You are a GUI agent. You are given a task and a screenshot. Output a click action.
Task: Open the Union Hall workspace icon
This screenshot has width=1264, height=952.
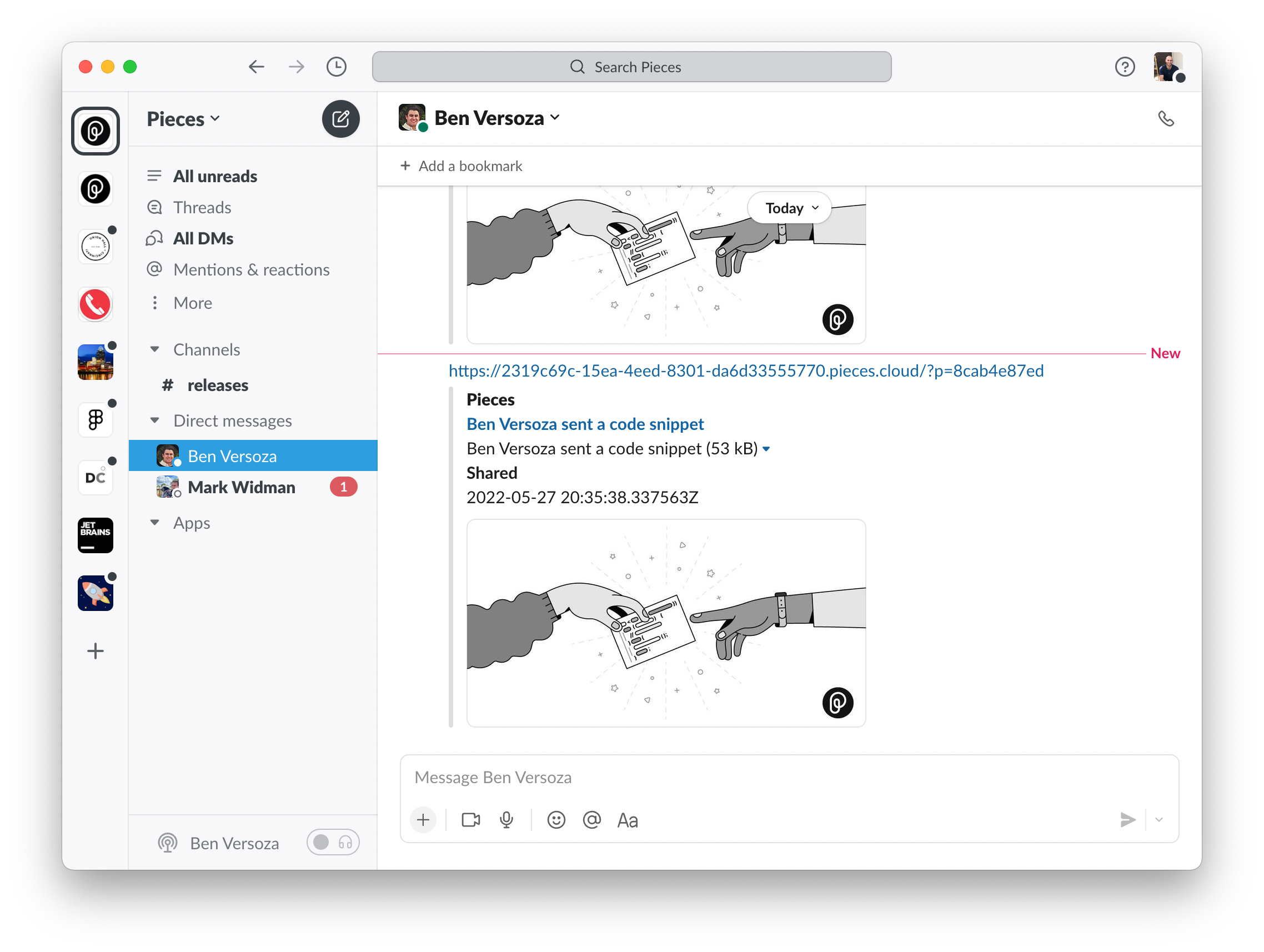[96, 247]
